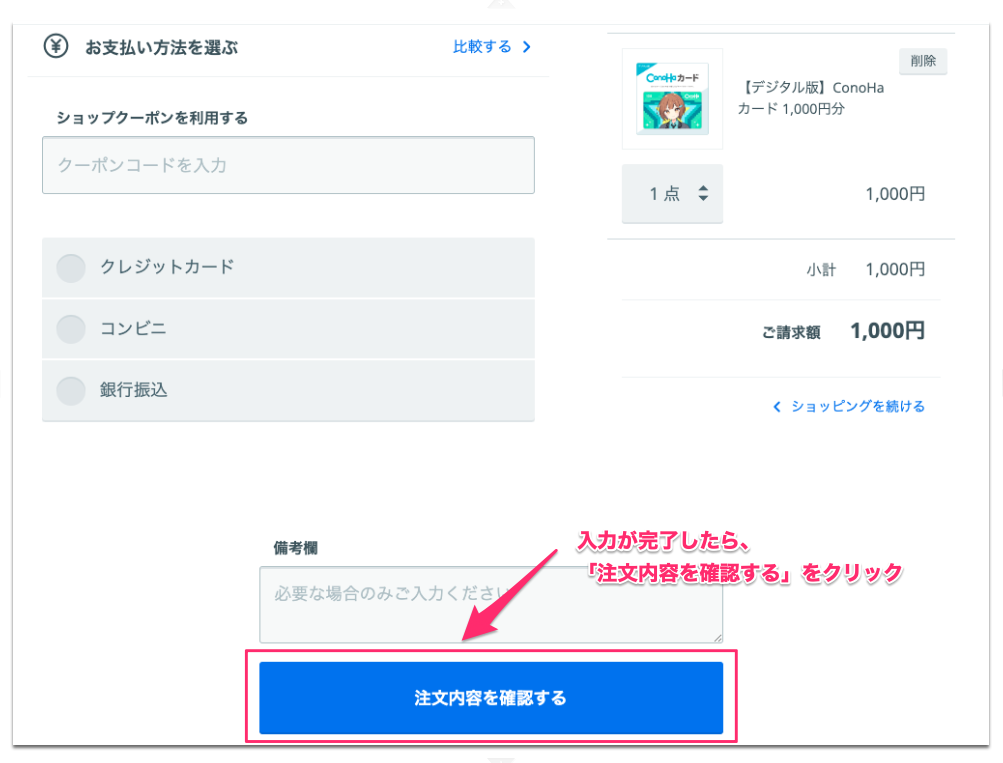Select the クレジットカード payment option

pos(71,268)
